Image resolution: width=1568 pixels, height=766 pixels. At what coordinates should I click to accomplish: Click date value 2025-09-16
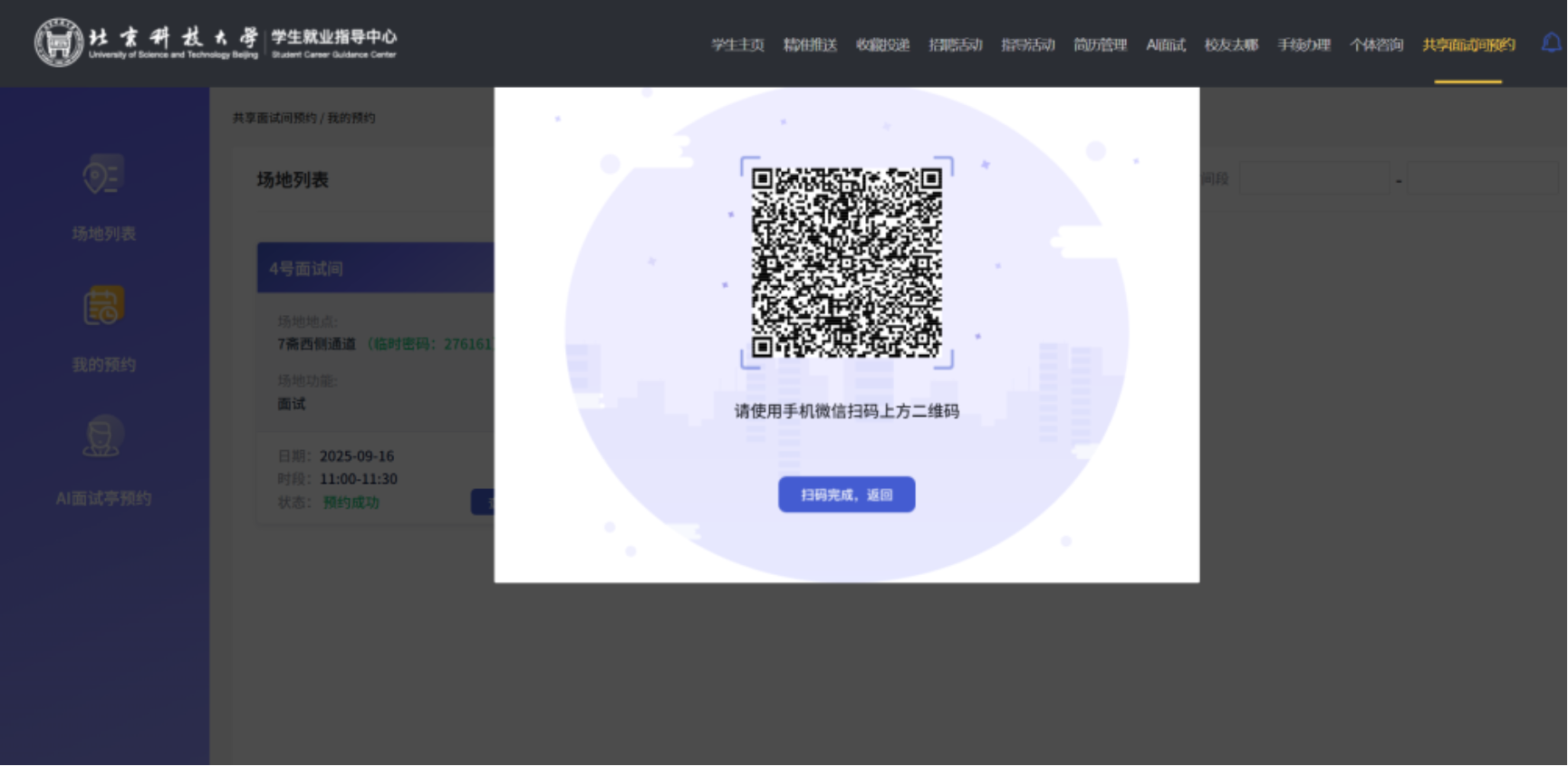coord(356,456)
